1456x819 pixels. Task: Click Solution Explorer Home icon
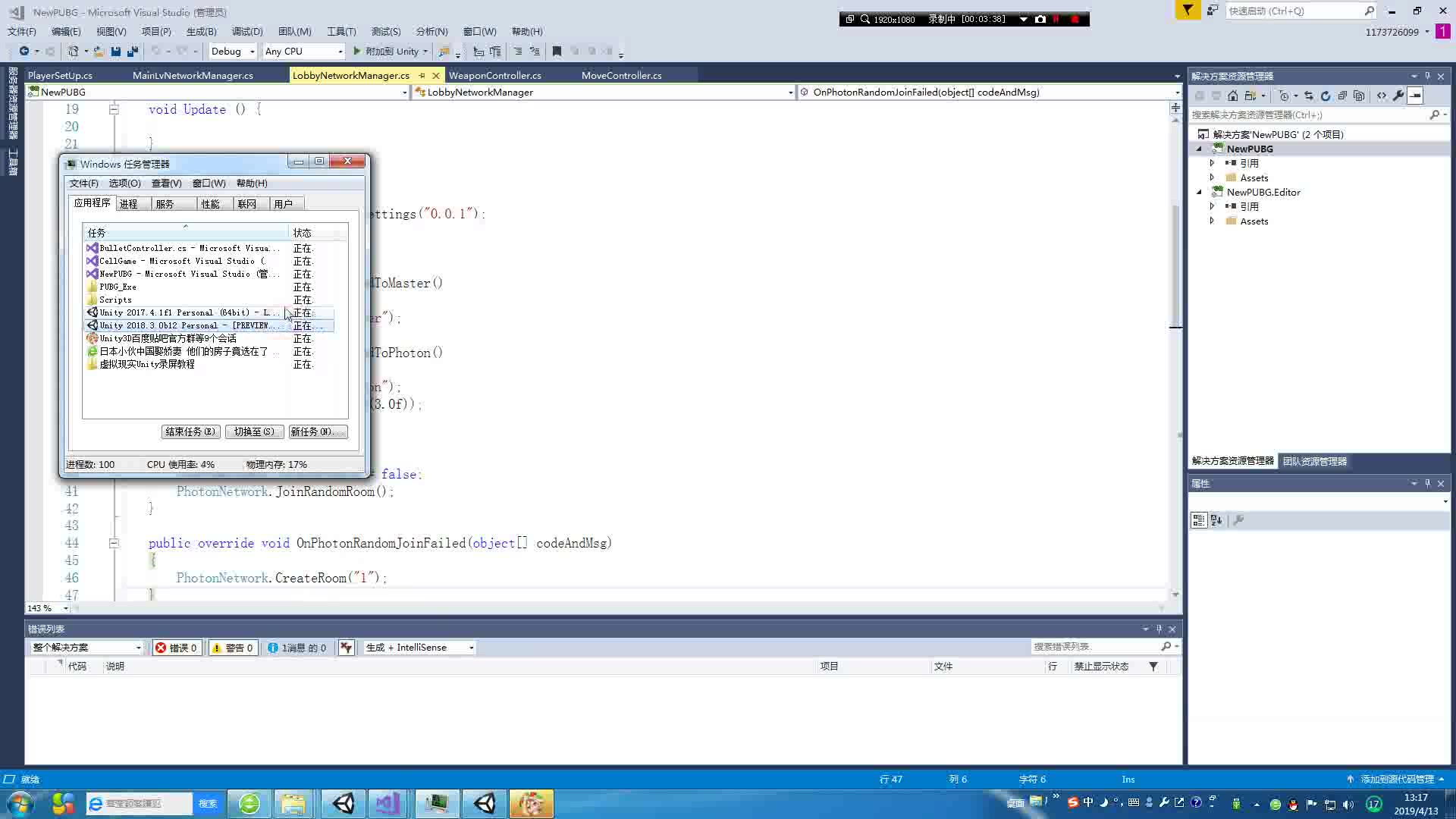click(x=1232, y=96)
